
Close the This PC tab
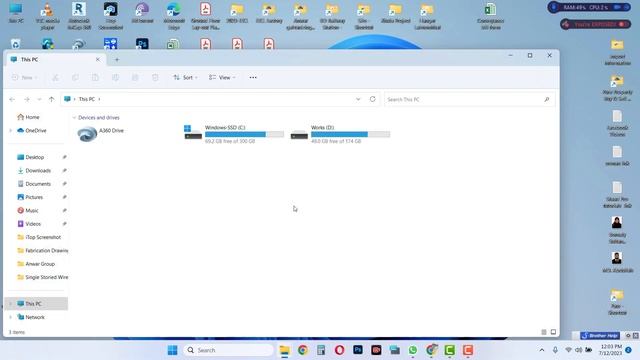coord(98,60)
